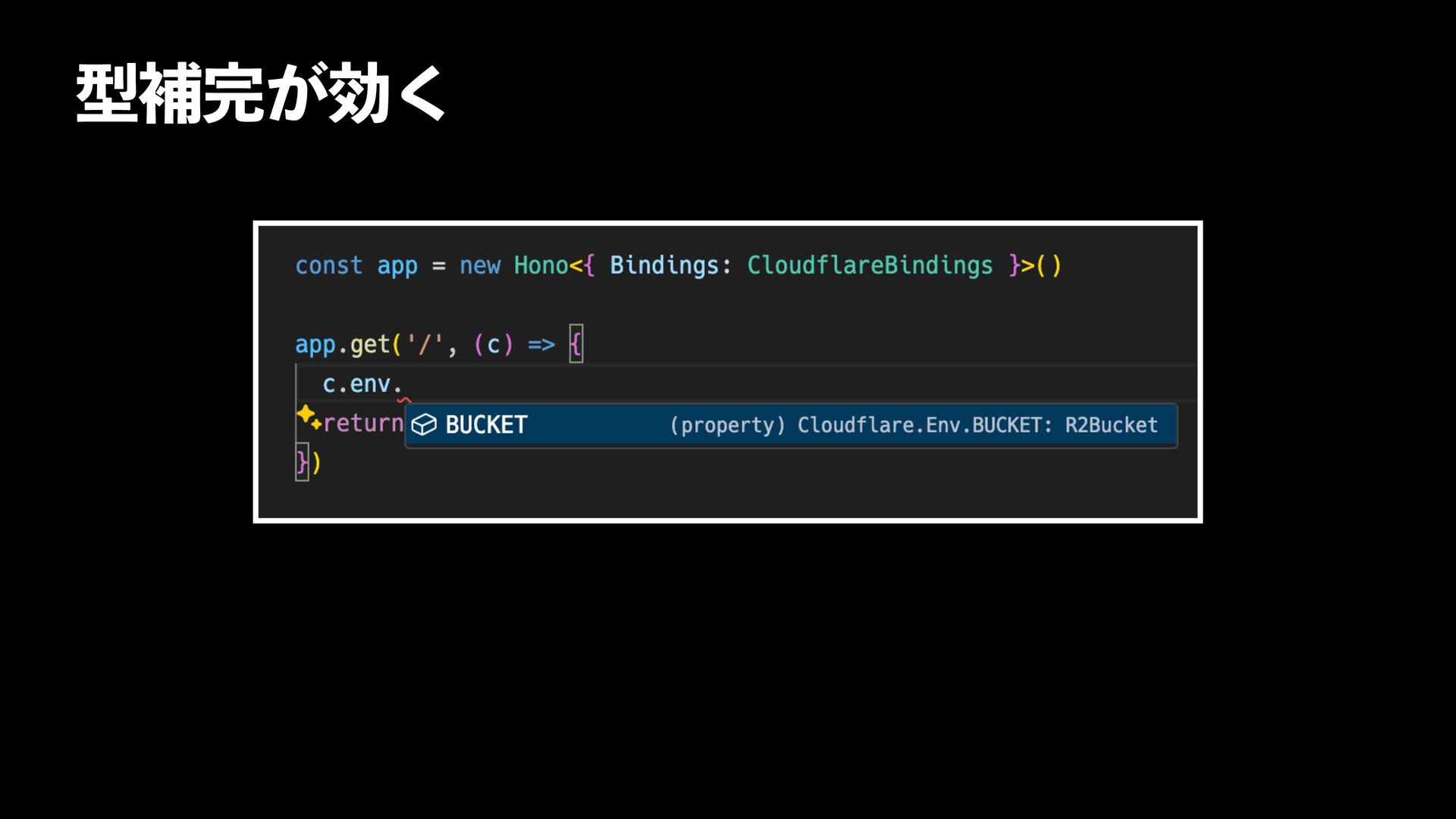Screen dimensions: 1456x819
Task: Click the '/' route string literal
Action: point(425,345)
